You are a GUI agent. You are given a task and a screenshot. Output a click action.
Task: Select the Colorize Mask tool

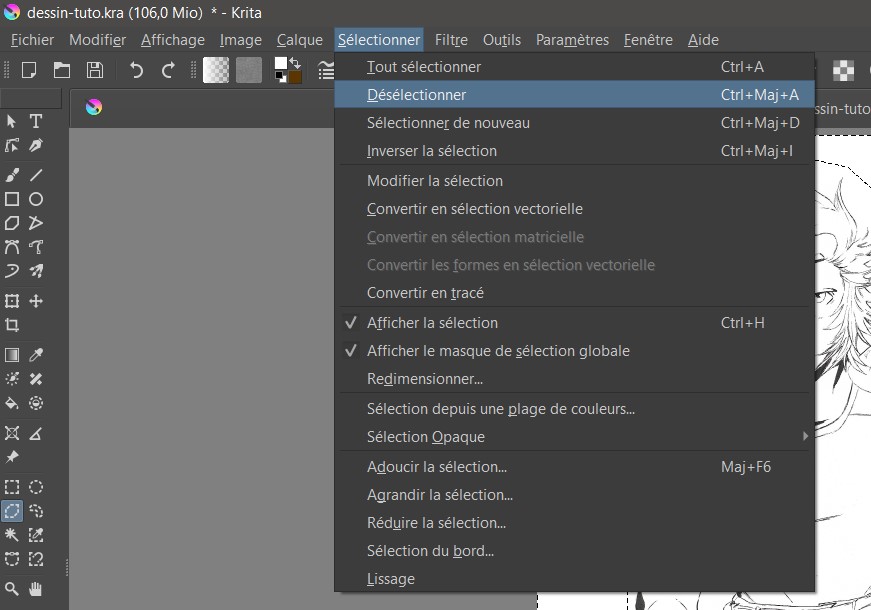pyautogui.click(x=12, y=379)
